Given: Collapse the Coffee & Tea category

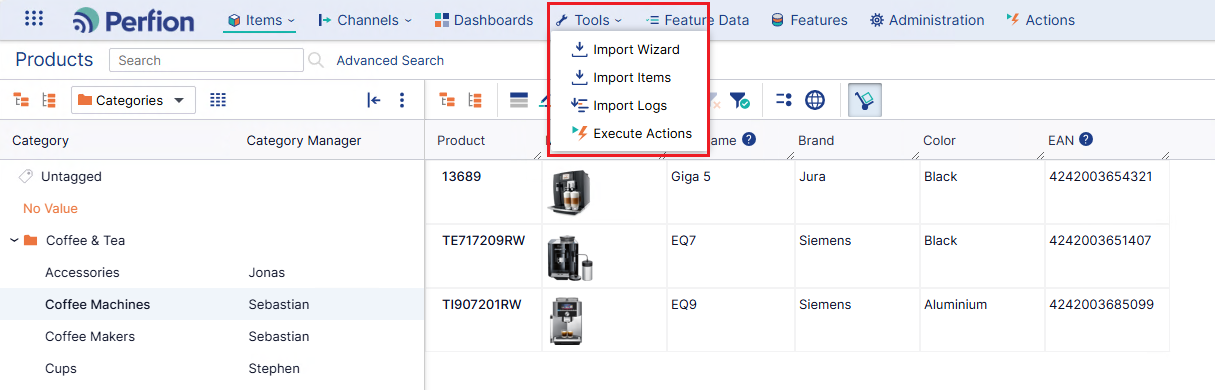Looking at the screenshot, I should (15, 241).
